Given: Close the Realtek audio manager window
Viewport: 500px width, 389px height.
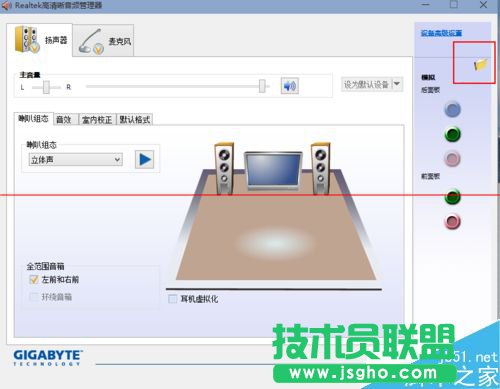Looking at the screenshot, I should (483, 5).
